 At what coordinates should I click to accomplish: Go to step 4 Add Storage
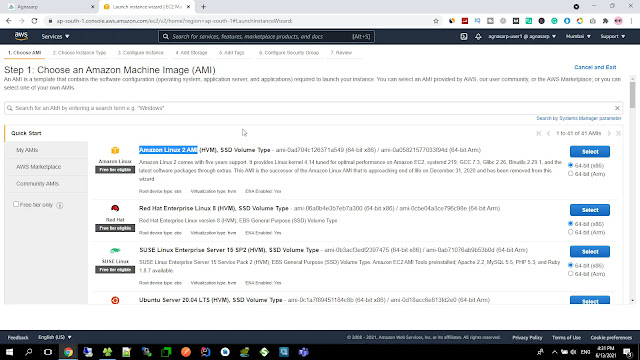191,53
